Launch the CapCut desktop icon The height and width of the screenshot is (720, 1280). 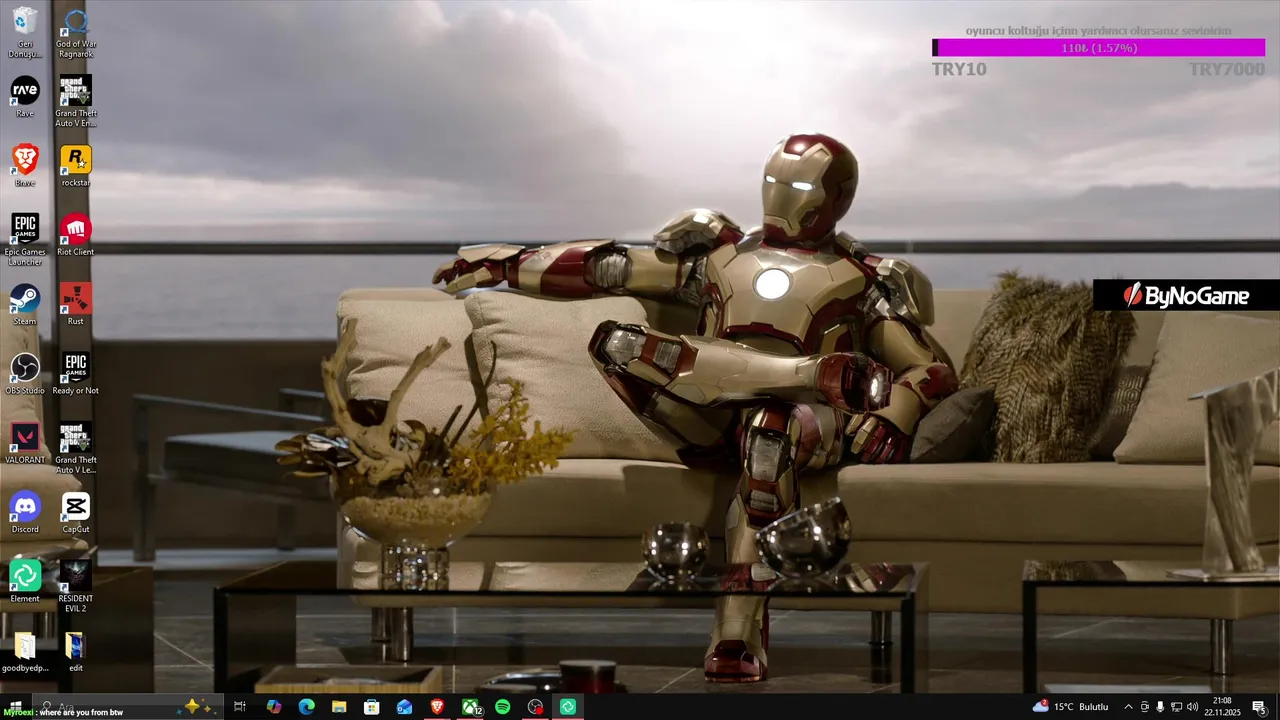pos(76,512)
